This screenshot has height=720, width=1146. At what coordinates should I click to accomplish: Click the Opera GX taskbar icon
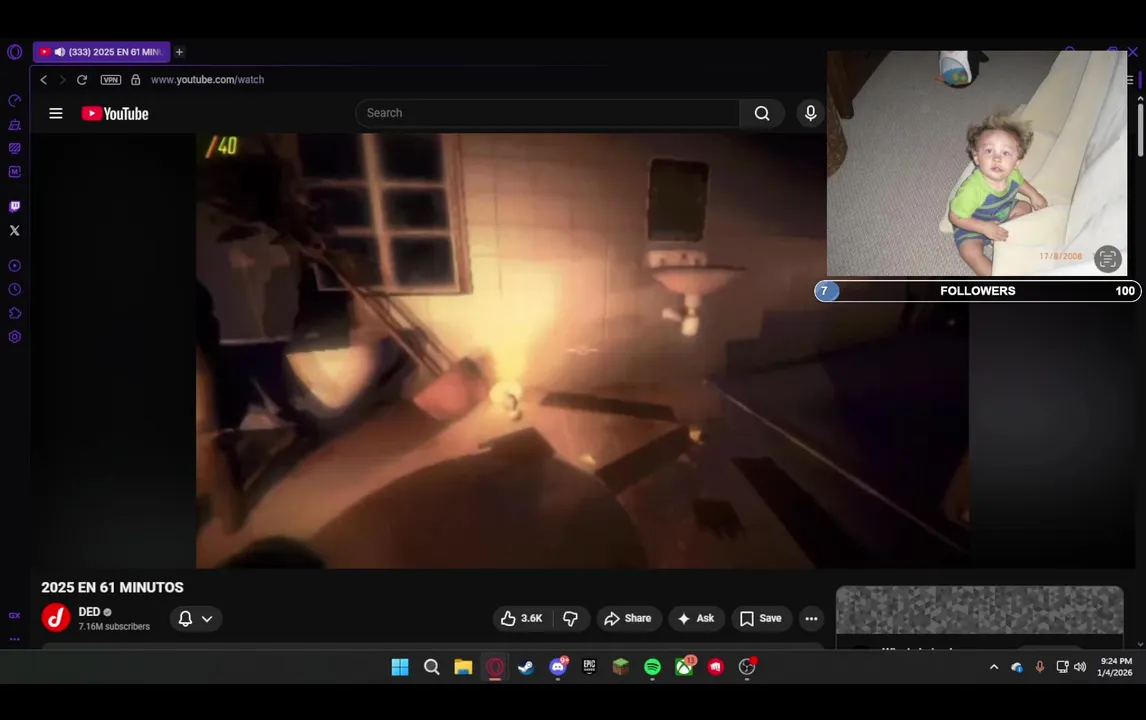(495, 667)
